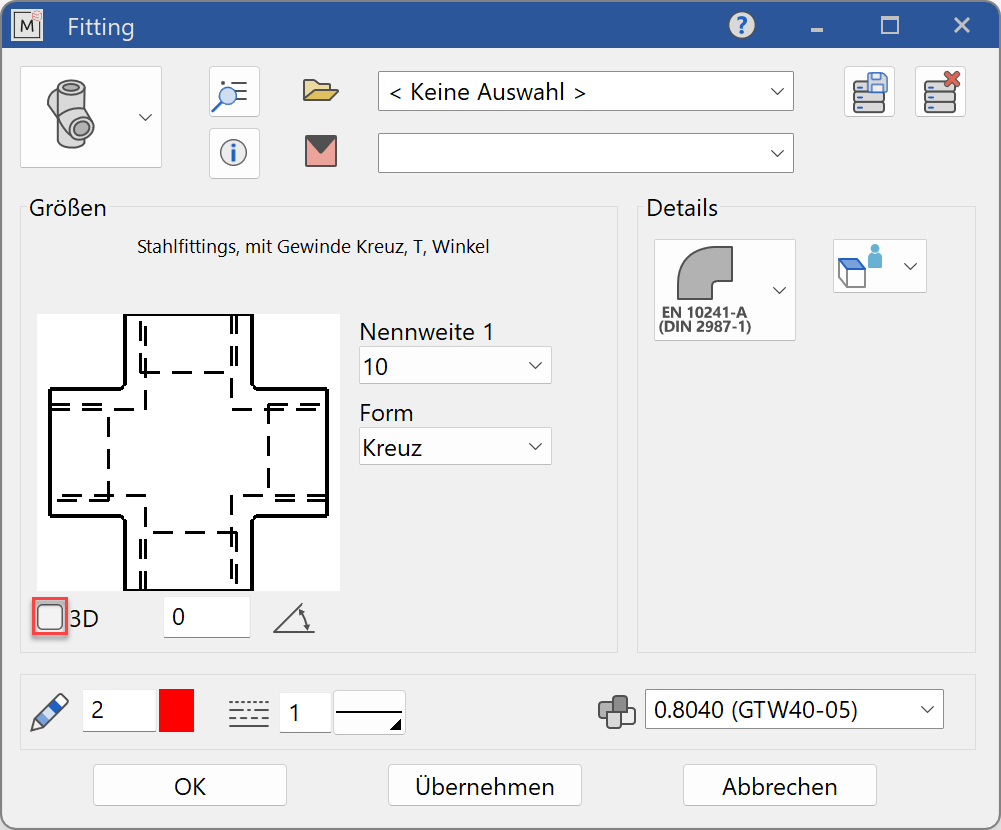Click the angle measurement icon
Viewport: 1001px width, 830px height.
click(294, 619)
